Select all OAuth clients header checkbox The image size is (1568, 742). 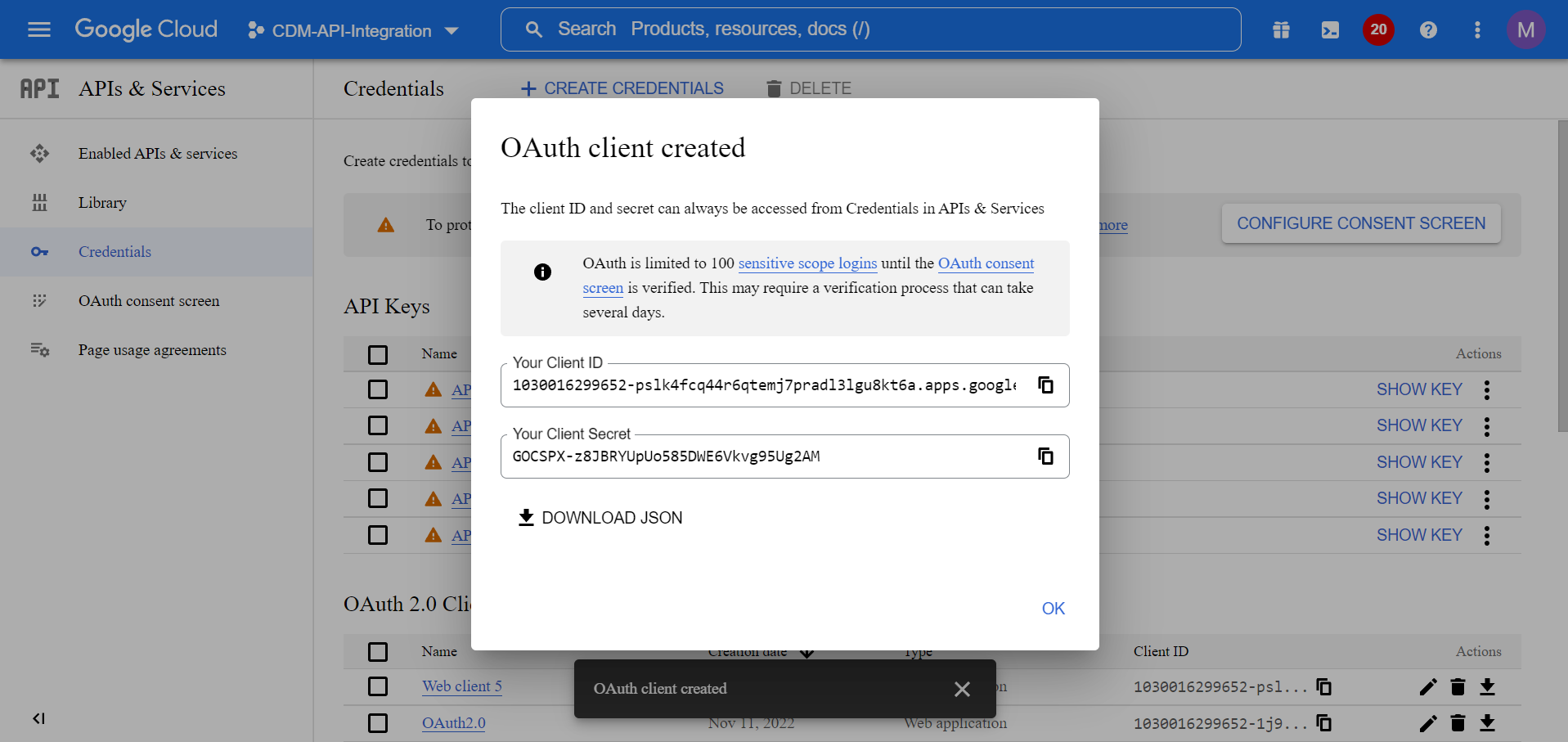tap(378, 652)
